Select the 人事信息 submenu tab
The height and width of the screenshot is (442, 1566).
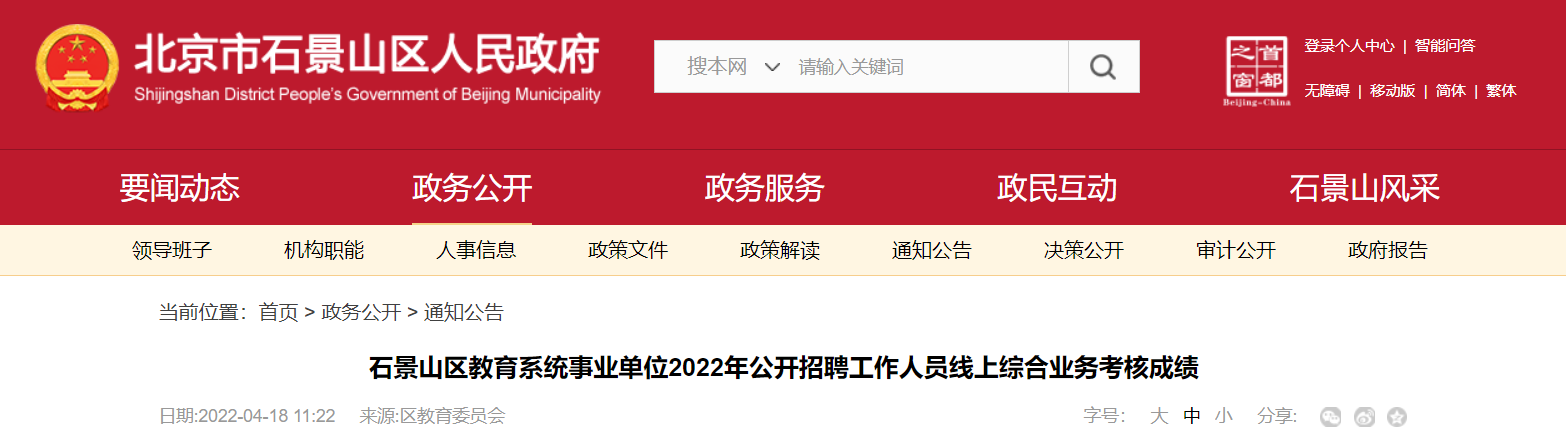[476, 250]
